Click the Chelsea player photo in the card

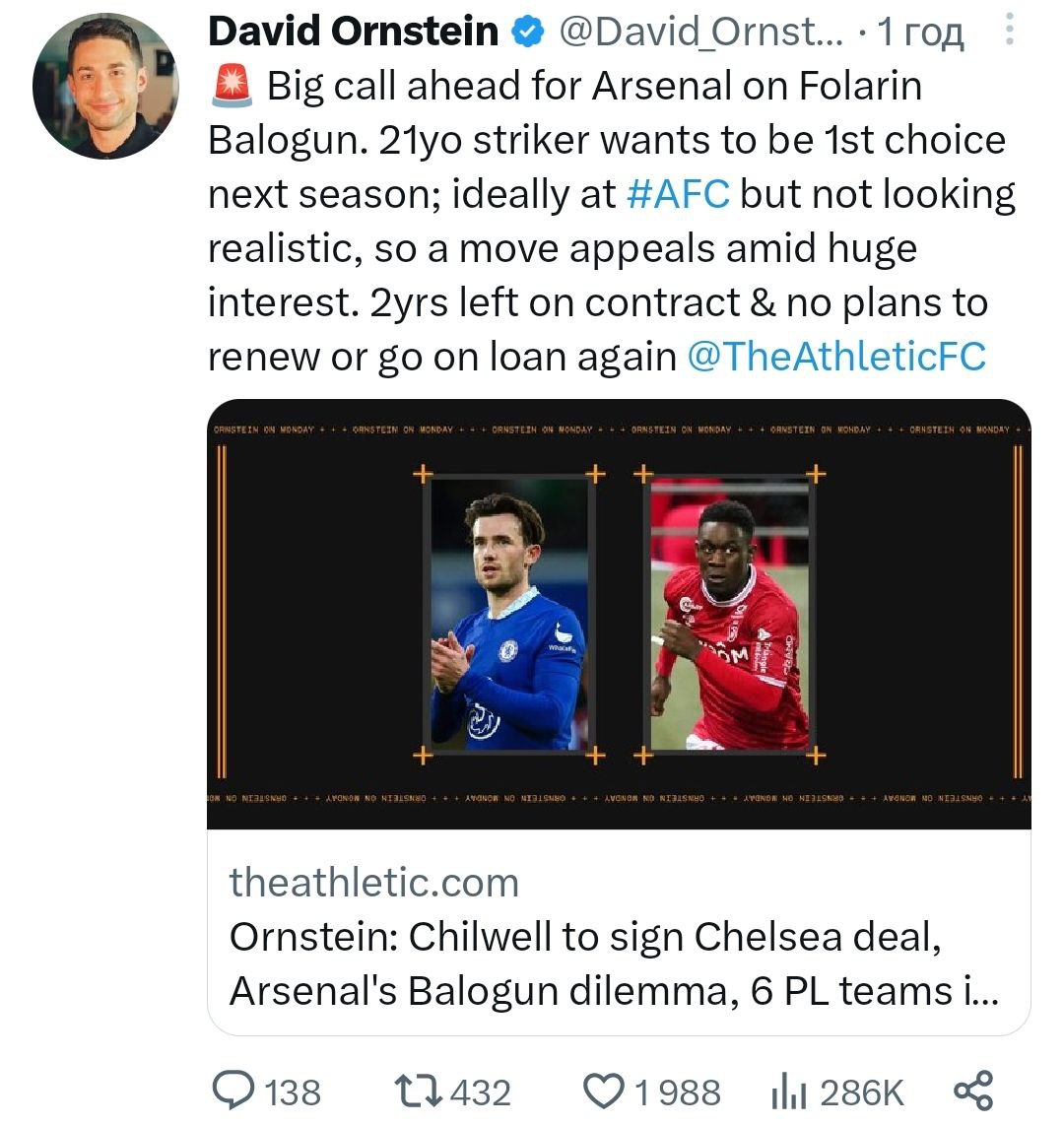(509, 614)
